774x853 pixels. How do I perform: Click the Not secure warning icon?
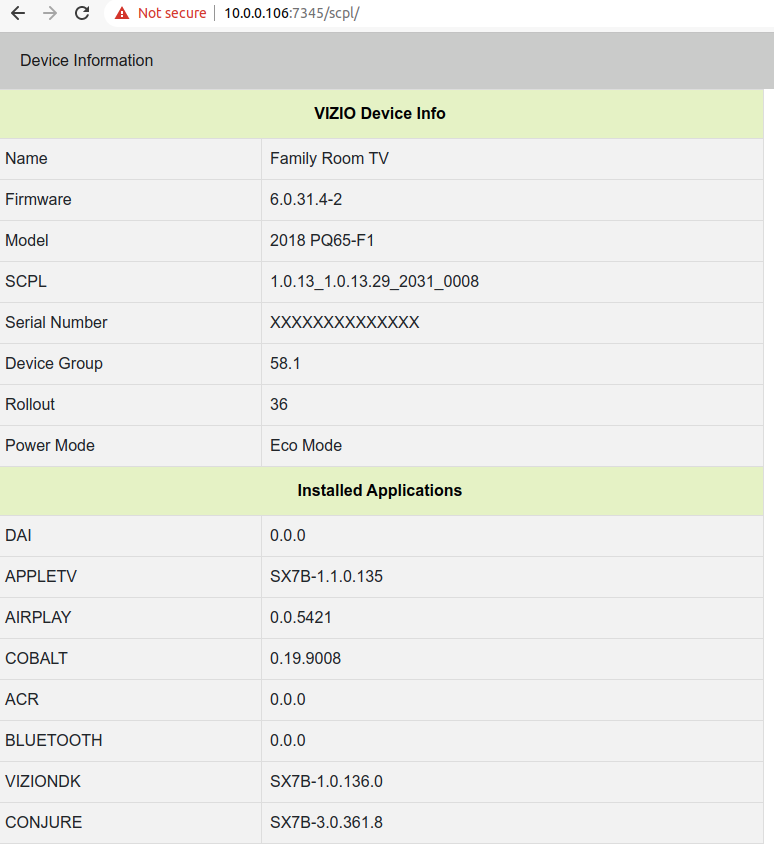pyautogui.click(x=122, y=13)
